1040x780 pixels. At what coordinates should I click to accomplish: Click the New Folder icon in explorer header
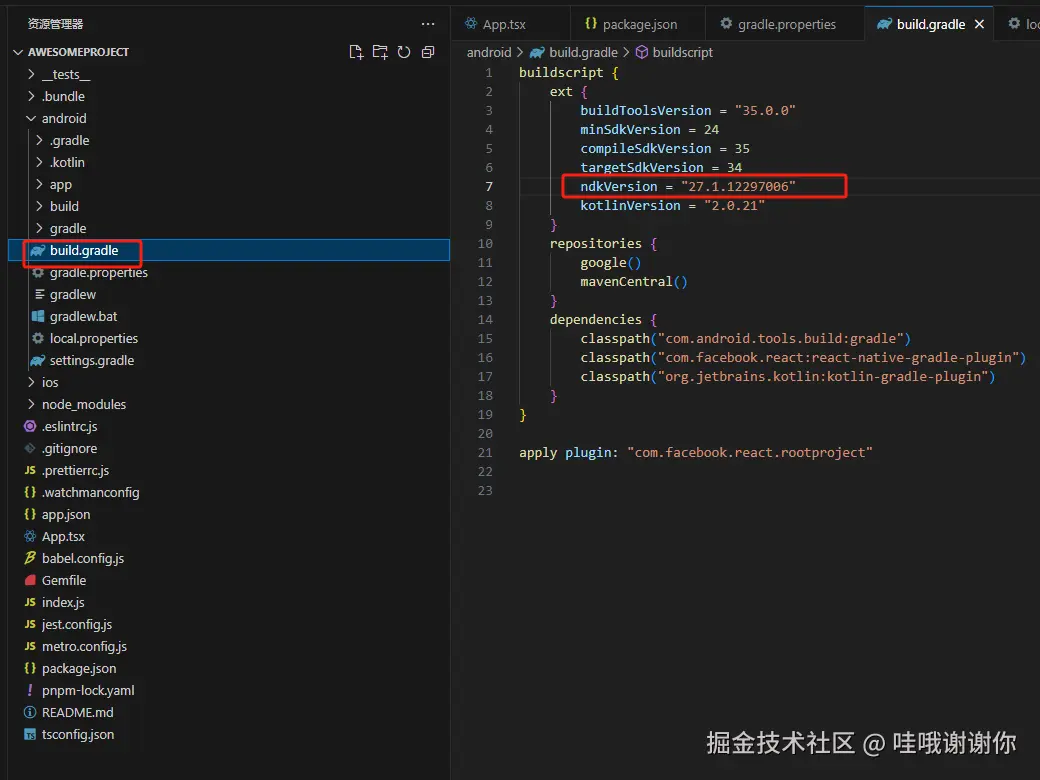click(380, 52)
